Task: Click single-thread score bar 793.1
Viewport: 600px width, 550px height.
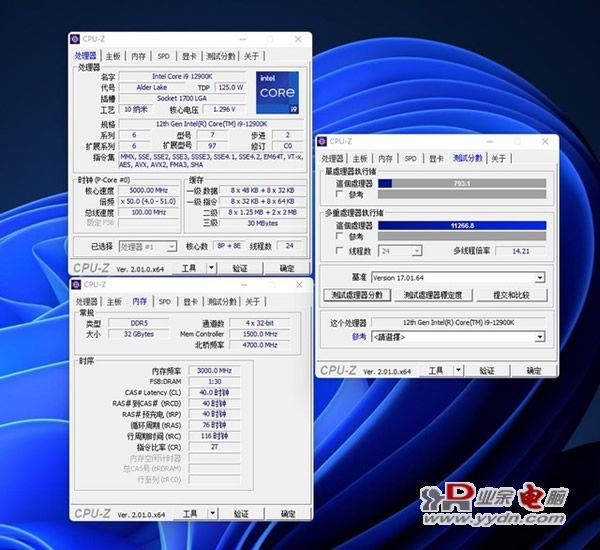Action: (462, 183)
